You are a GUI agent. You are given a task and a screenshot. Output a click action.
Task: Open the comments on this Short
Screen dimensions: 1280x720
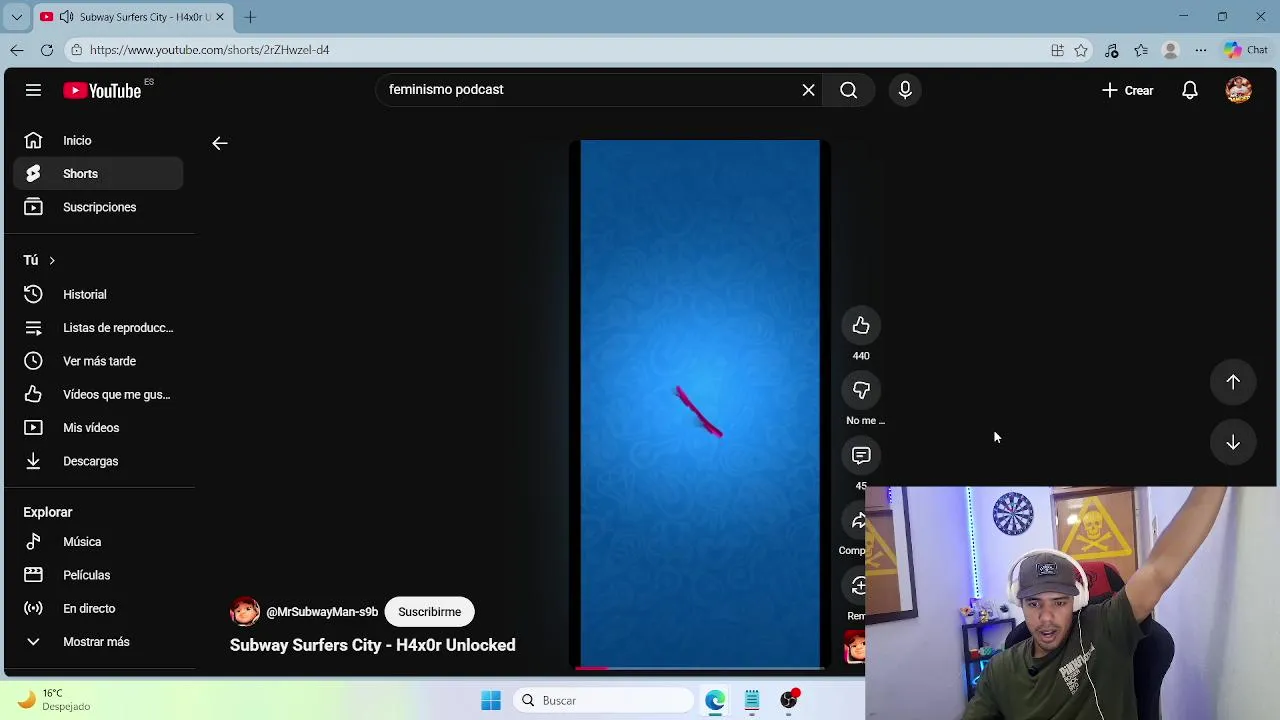(x=861, y=455)
